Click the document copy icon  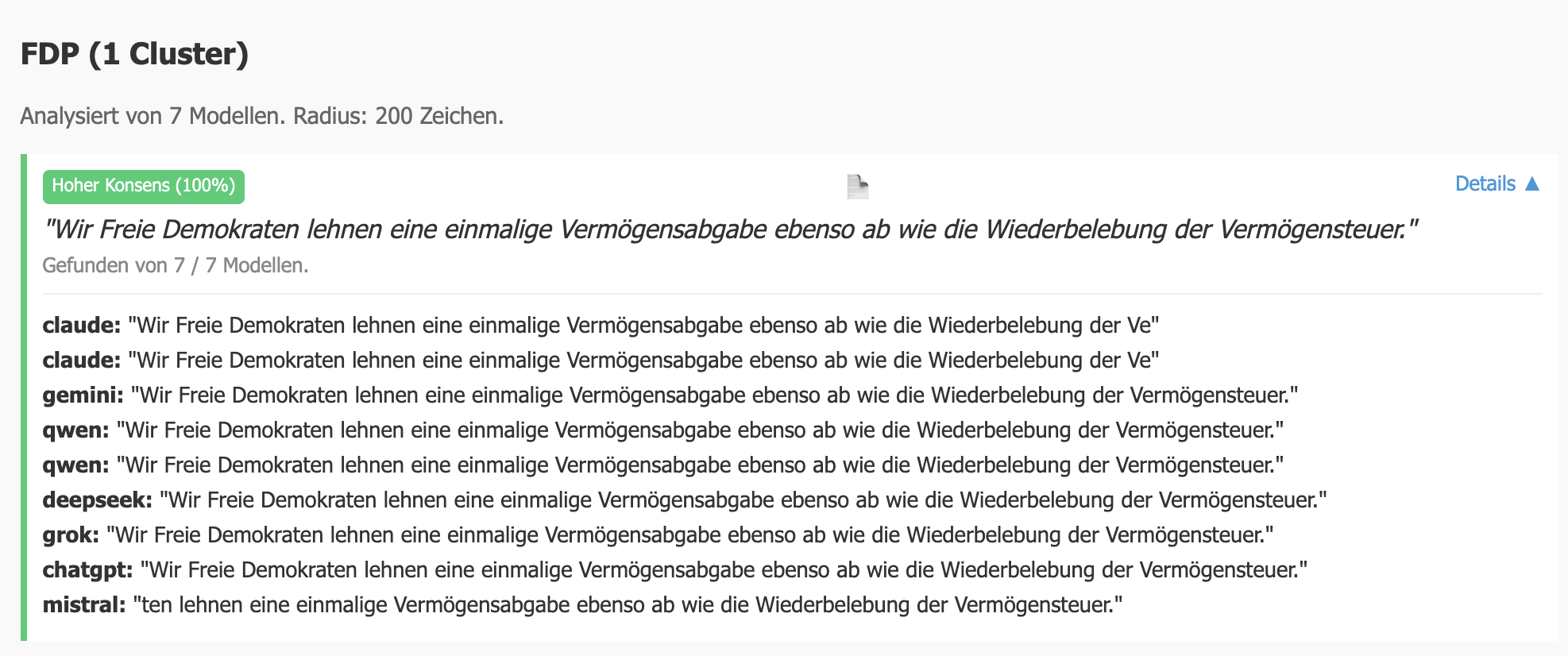pyautogui.click(x=857, y=187)
